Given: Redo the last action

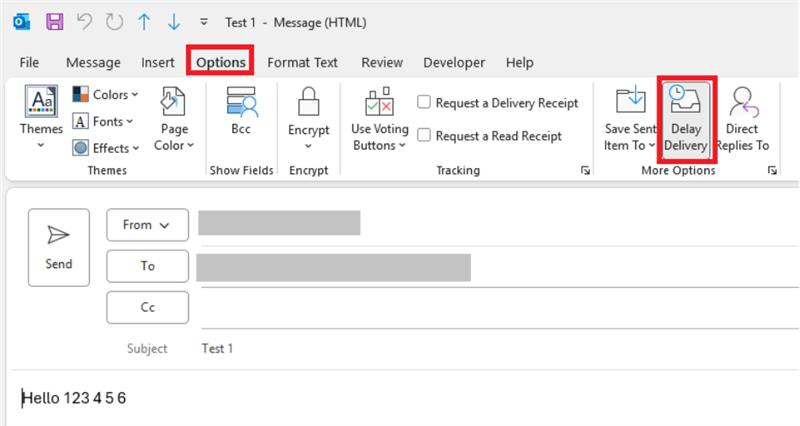Looking at the screenshot, I should click(114, 22).
